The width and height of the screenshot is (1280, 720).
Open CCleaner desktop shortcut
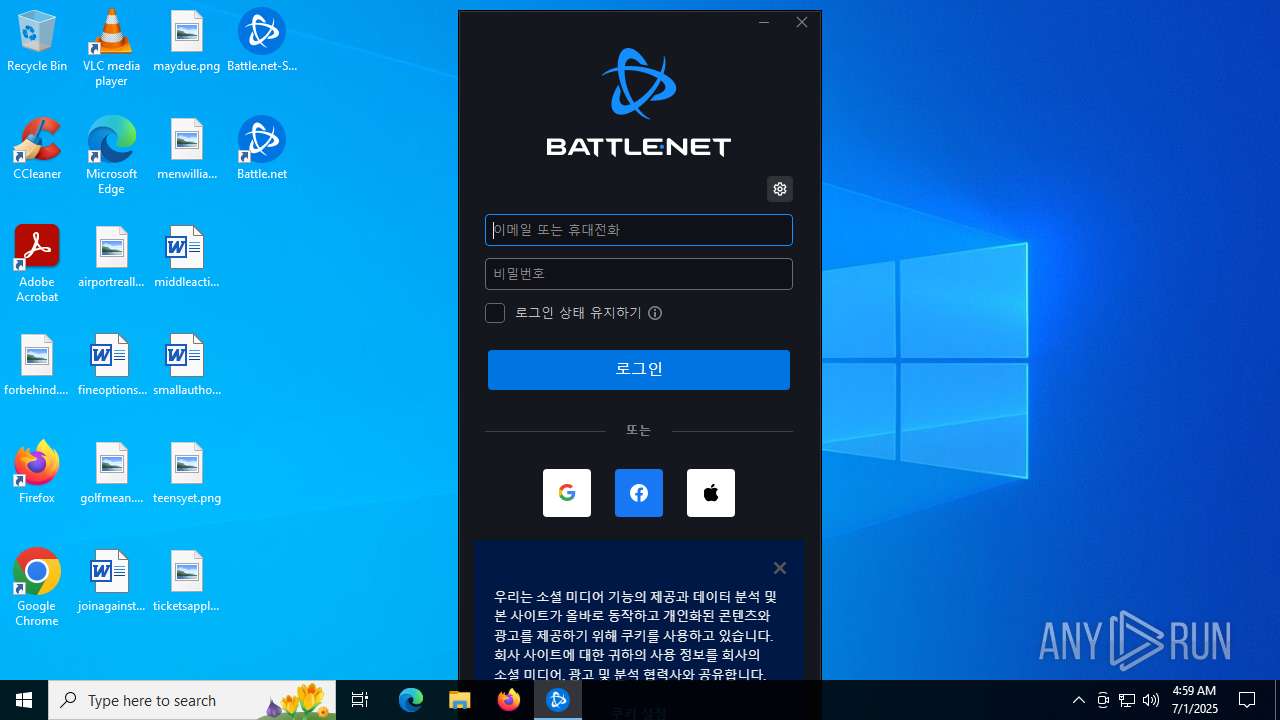37,150
